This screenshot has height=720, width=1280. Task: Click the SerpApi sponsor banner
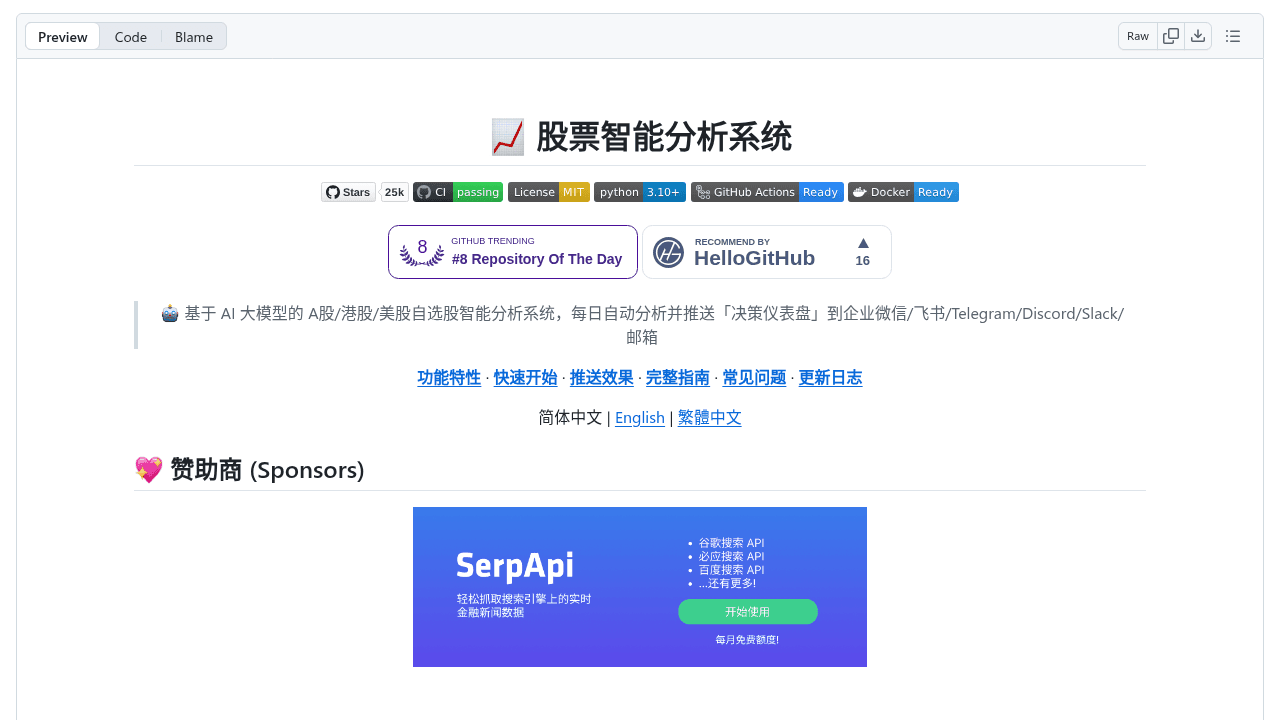(x=640, y=587)
